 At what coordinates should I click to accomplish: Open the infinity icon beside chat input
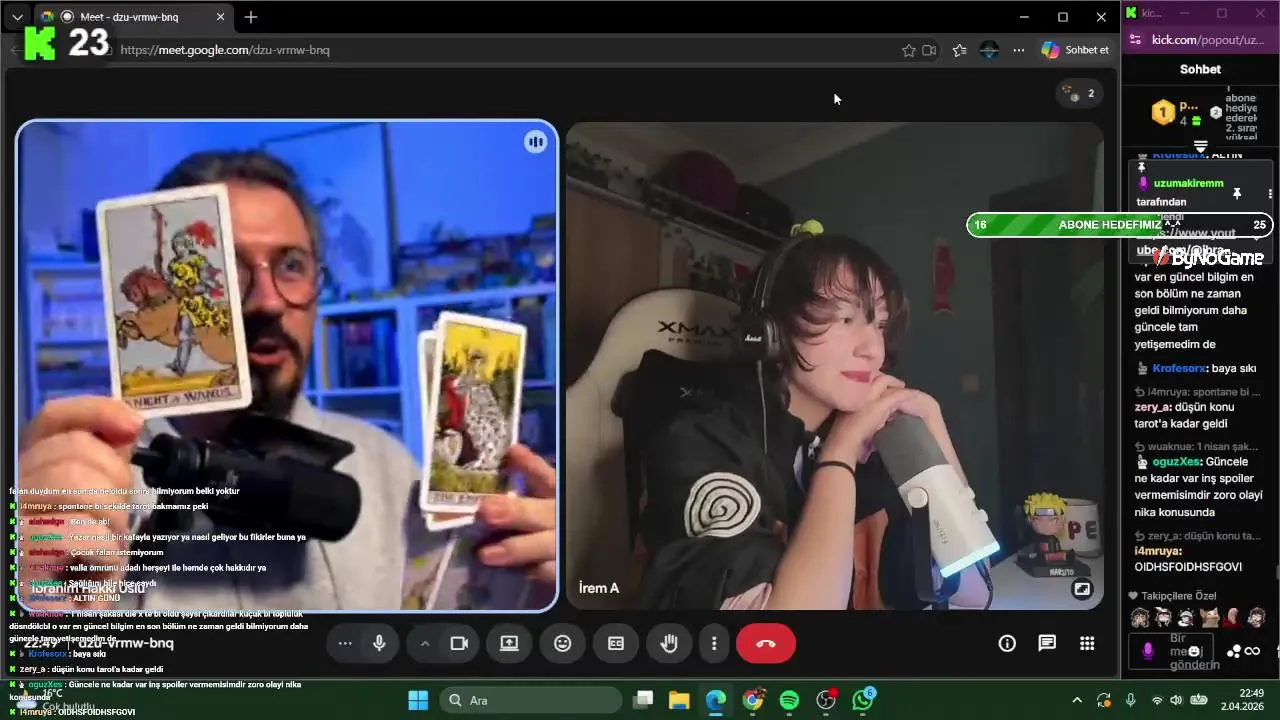(1252, 651)
